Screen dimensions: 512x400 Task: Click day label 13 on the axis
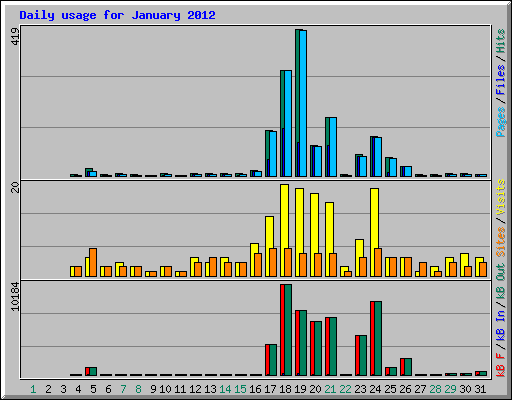click(210, 389)
